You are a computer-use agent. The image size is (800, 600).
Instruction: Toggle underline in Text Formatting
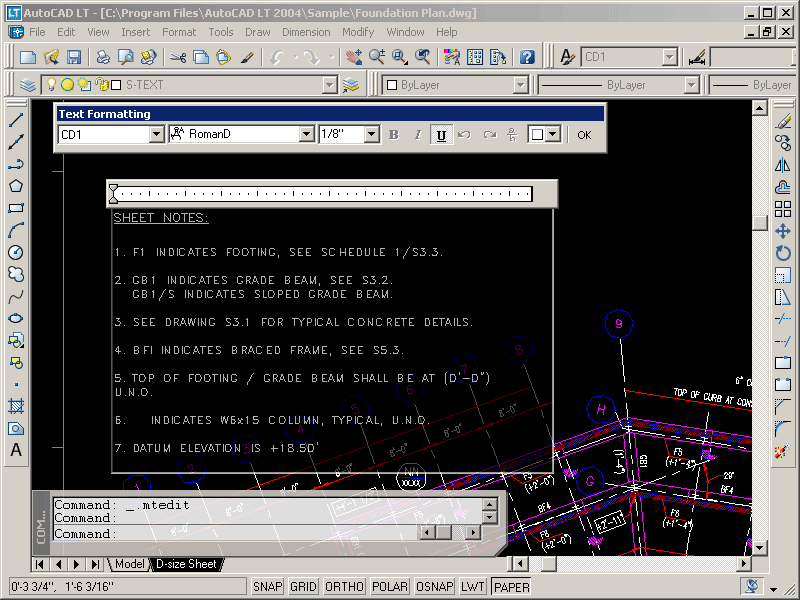coord(441,134)
